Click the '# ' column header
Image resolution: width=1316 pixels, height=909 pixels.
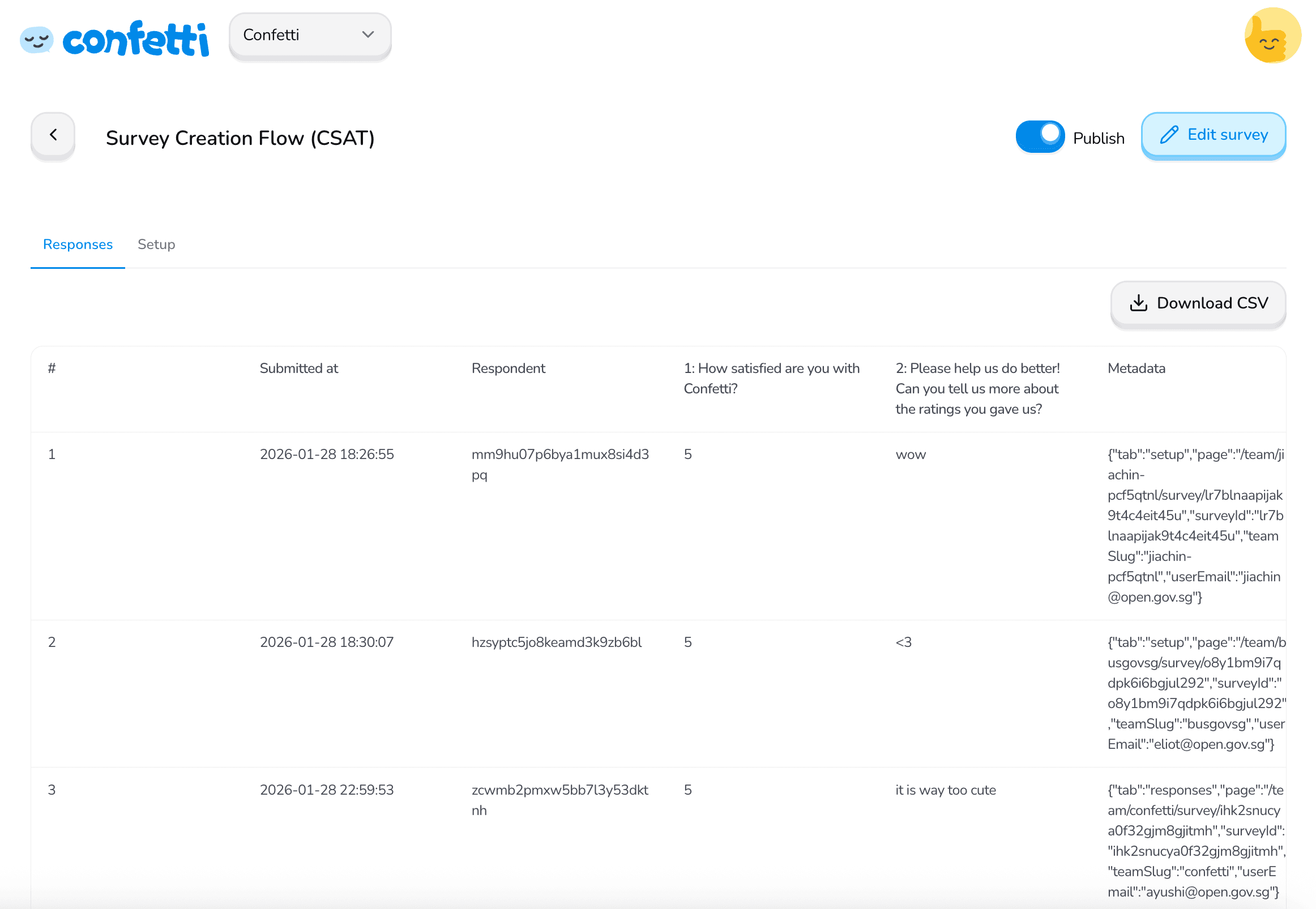(x=52, y=368)
